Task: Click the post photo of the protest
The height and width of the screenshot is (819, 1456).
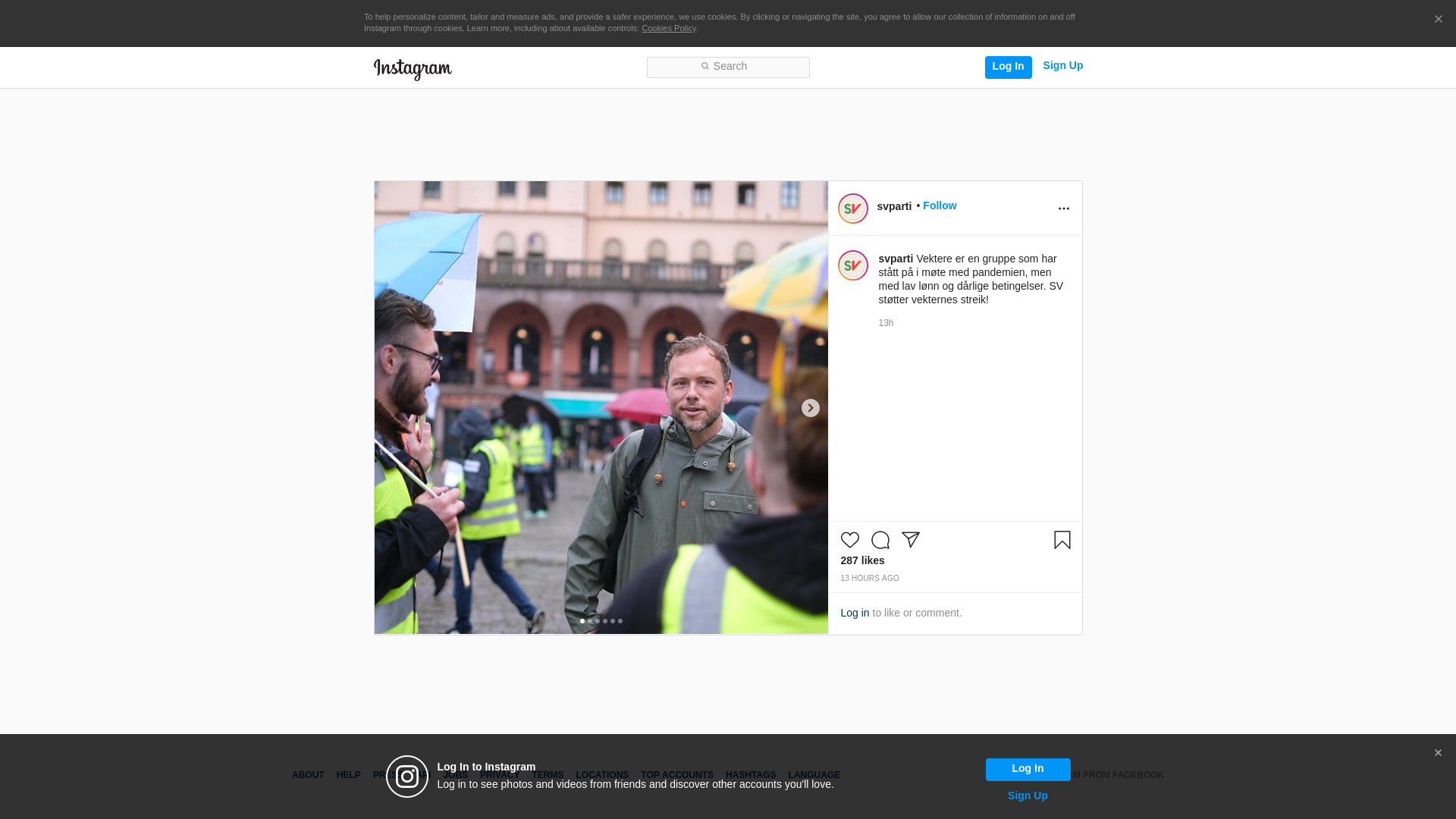Action: [x=601, y=407]
